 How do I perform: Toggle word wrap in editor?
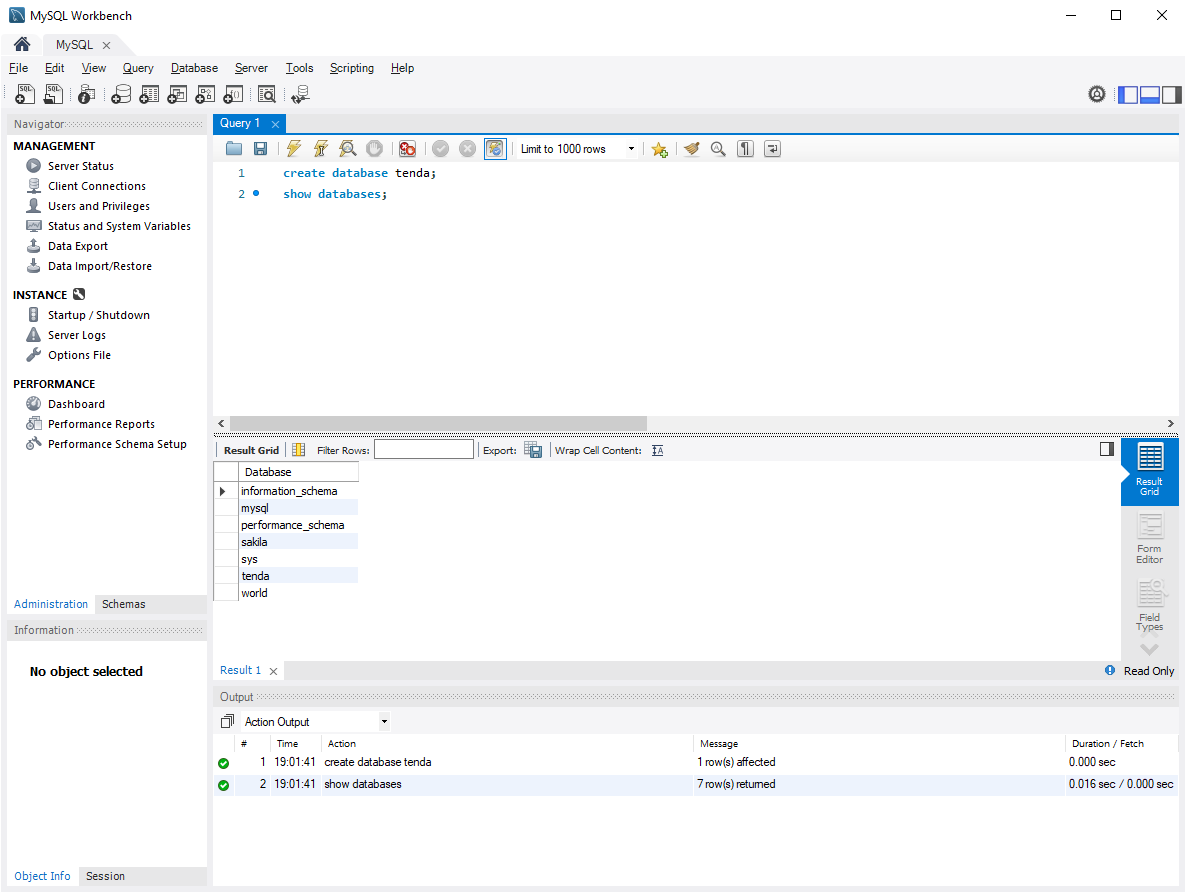pyautogui.click(x=772, y=149)
